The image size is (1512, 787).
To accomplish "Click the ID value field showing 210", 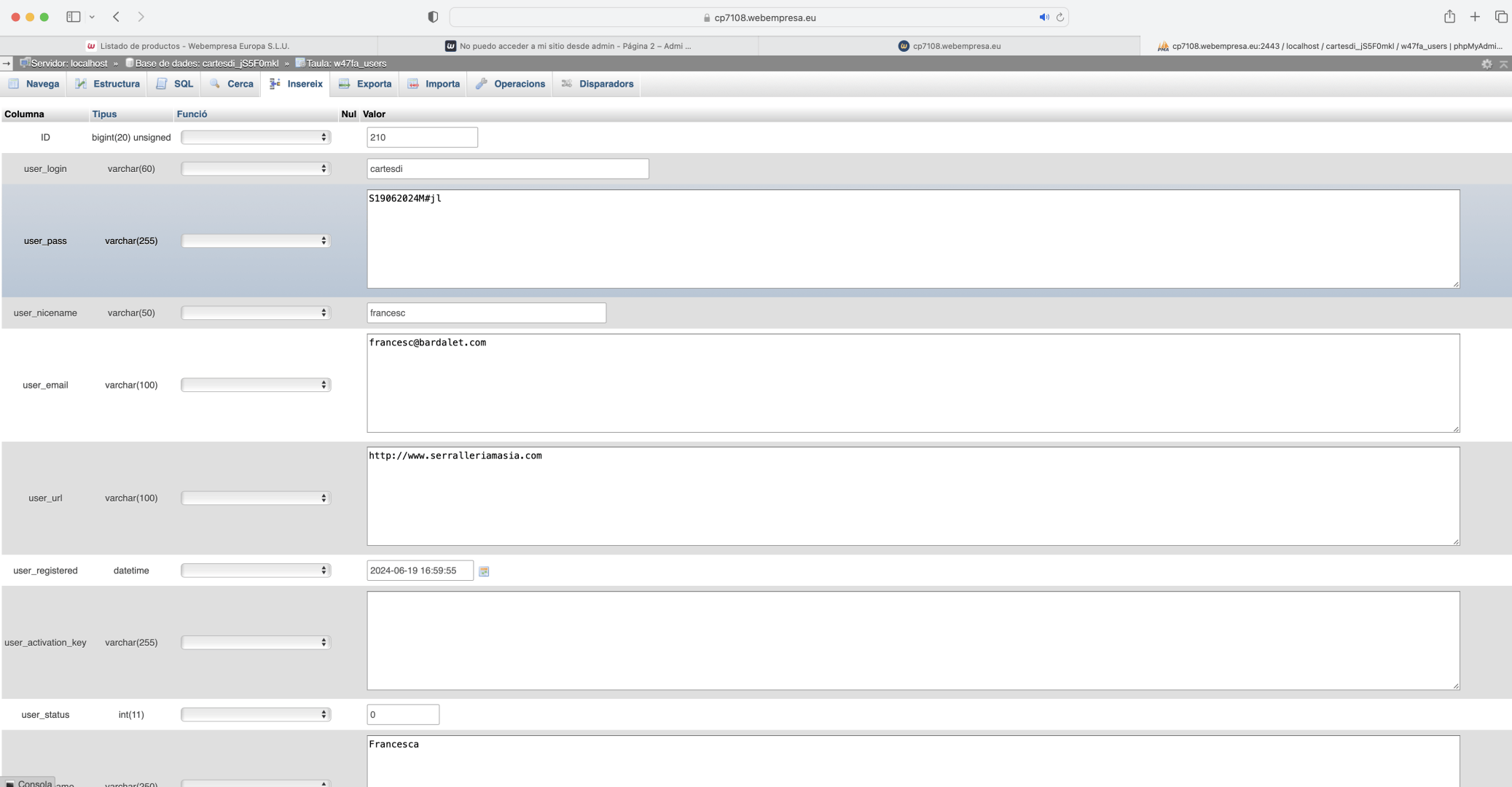I will point(422,137).
